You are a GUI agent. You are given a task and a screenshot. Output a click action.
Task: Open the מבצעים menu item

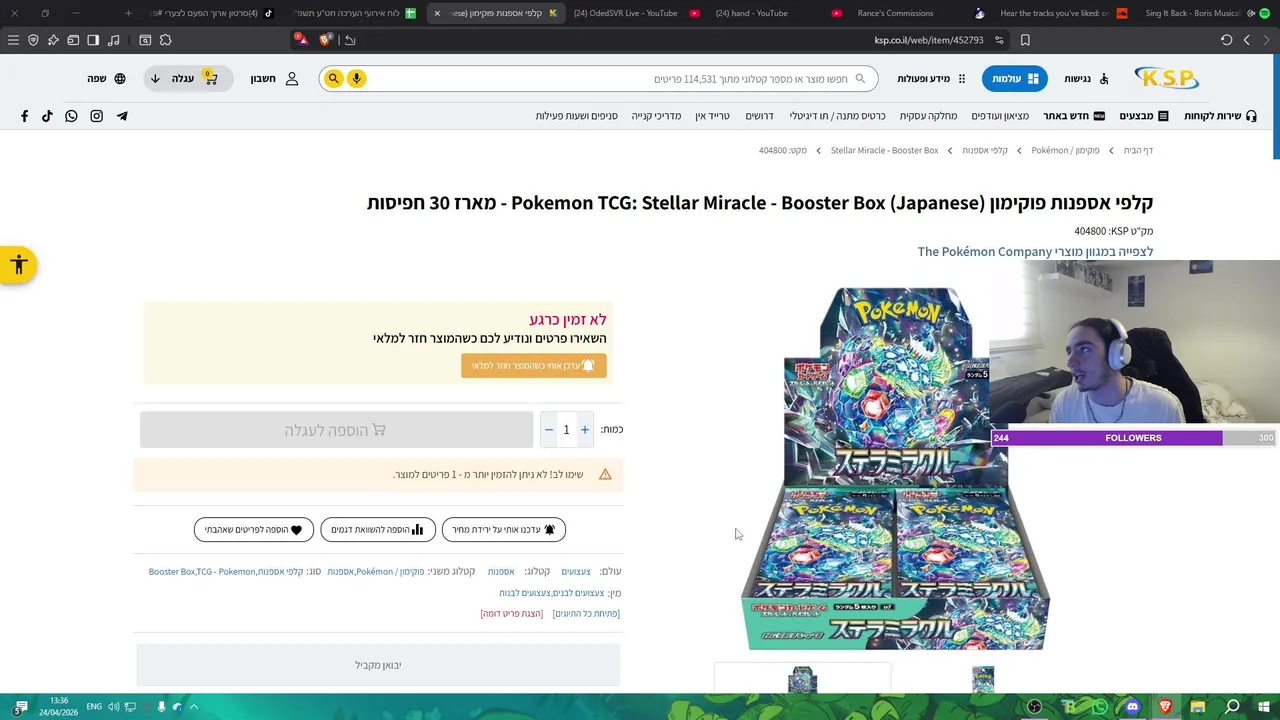pos(1144,116)
